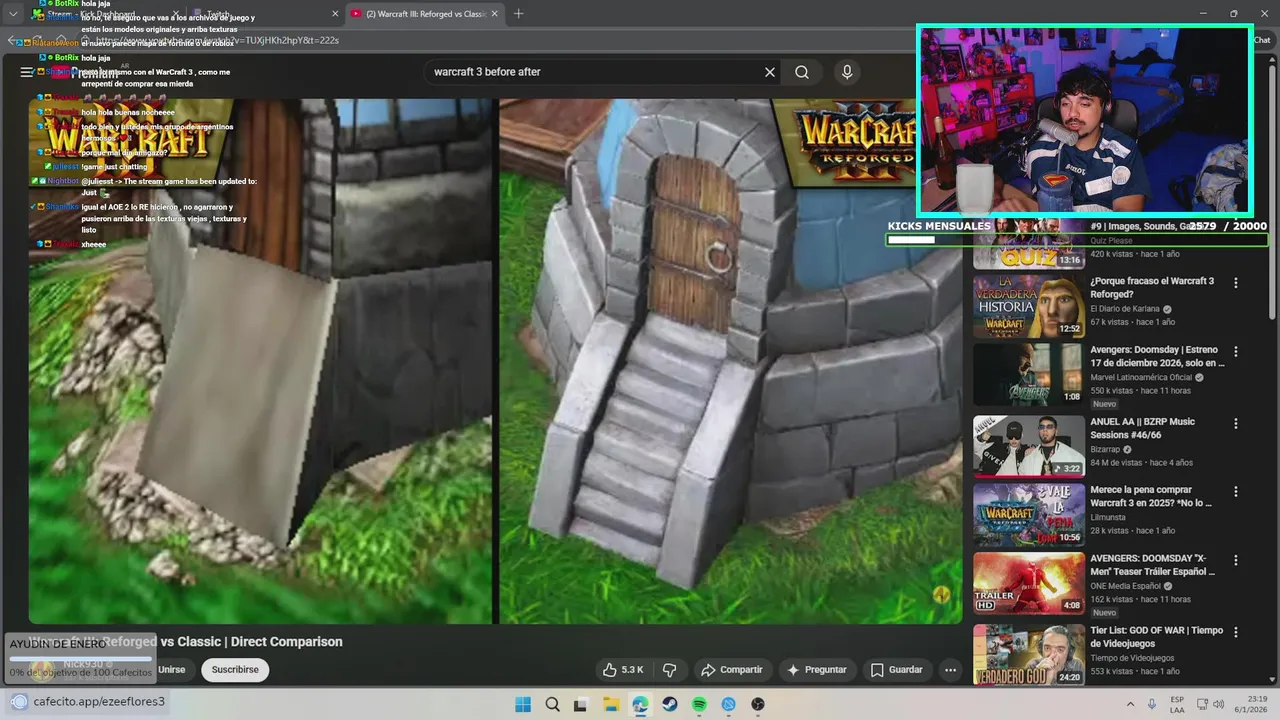Image resolution: width=1280 pixels, height=720 pixels.
Task: Open options for Avengers: Doomsday Estreno video
Action: pyautogui.click(x=1235, y=352)
